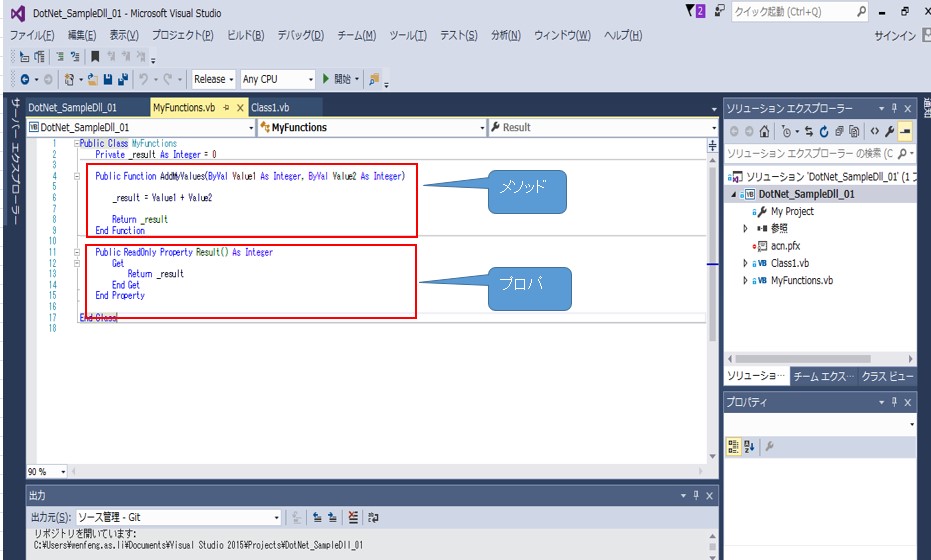Viewport: 931px width, 560px height.
Task: Click the Save All icon
Action: [x=123, y=79]
